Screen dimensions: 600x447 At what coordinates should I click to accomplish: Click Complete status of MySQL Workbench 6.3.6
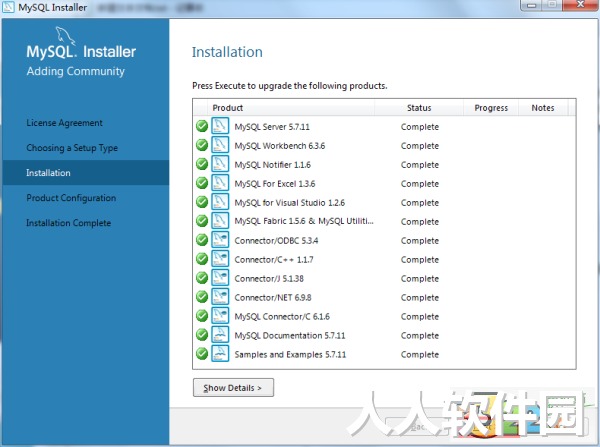coord(419,146)
